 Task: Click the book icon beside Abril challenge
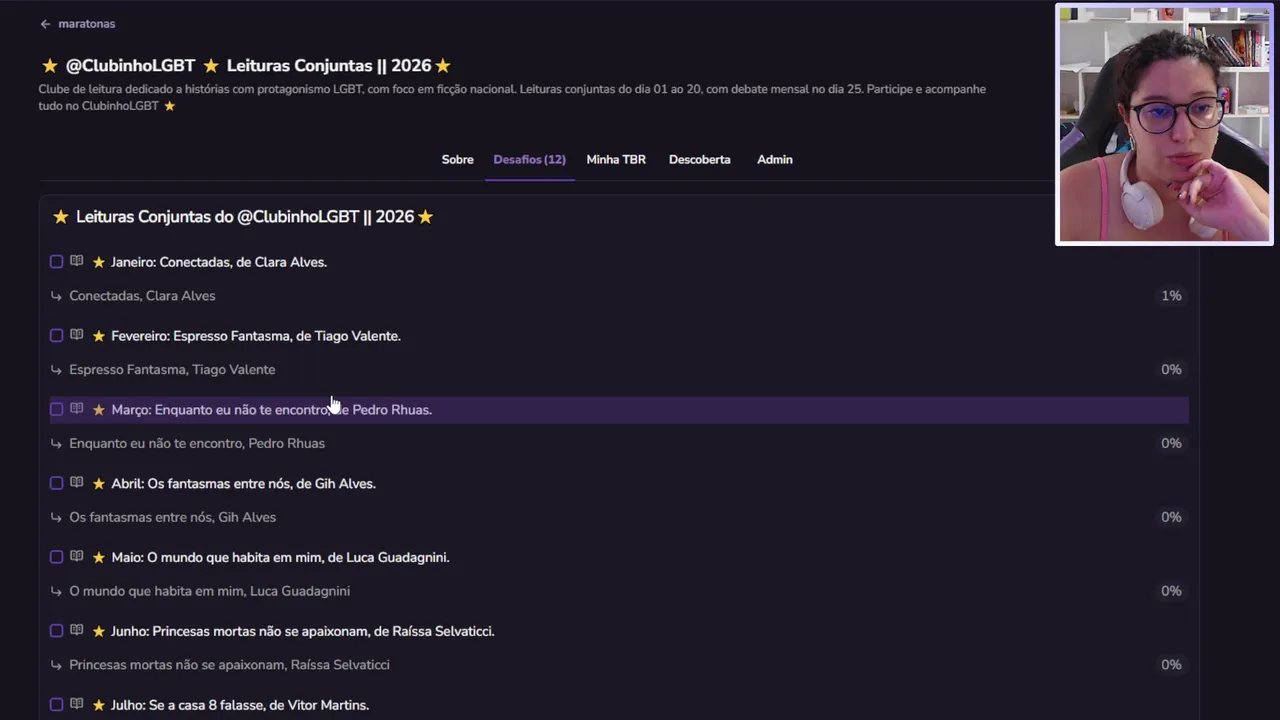point(76,483)
